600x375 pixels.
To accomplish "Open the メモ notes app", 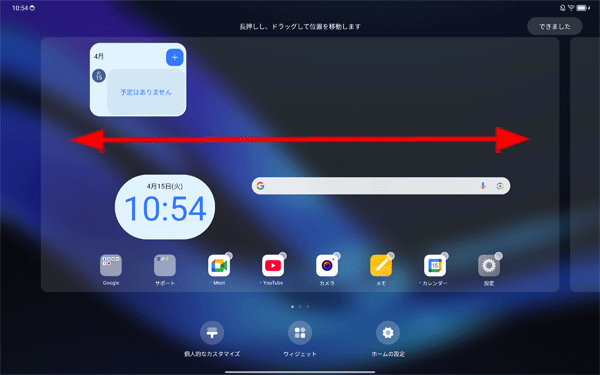I will [x=381, y=266].
